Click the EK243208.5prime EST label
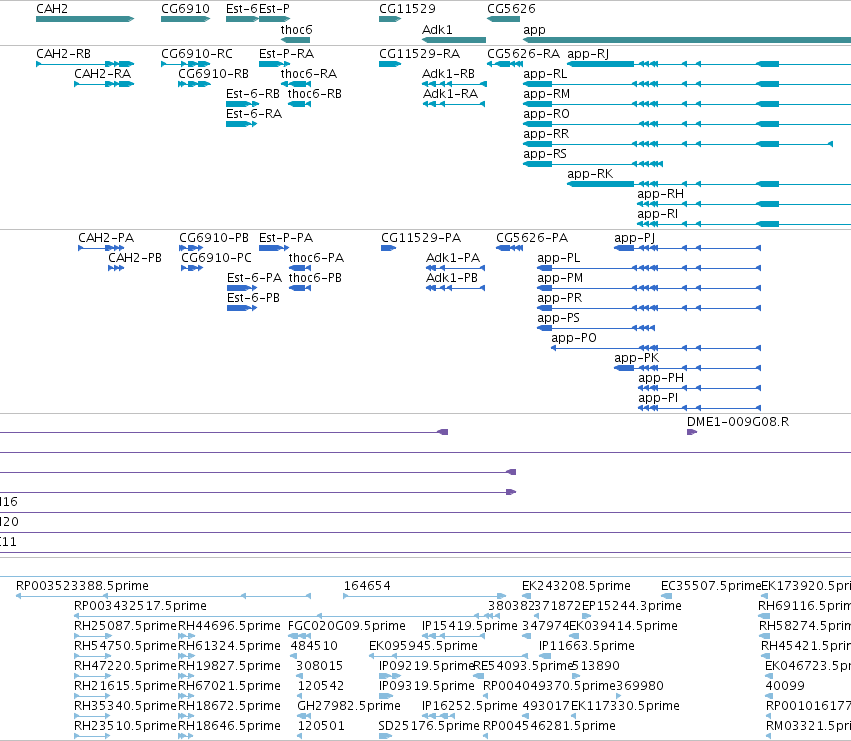 pos(576,586)
